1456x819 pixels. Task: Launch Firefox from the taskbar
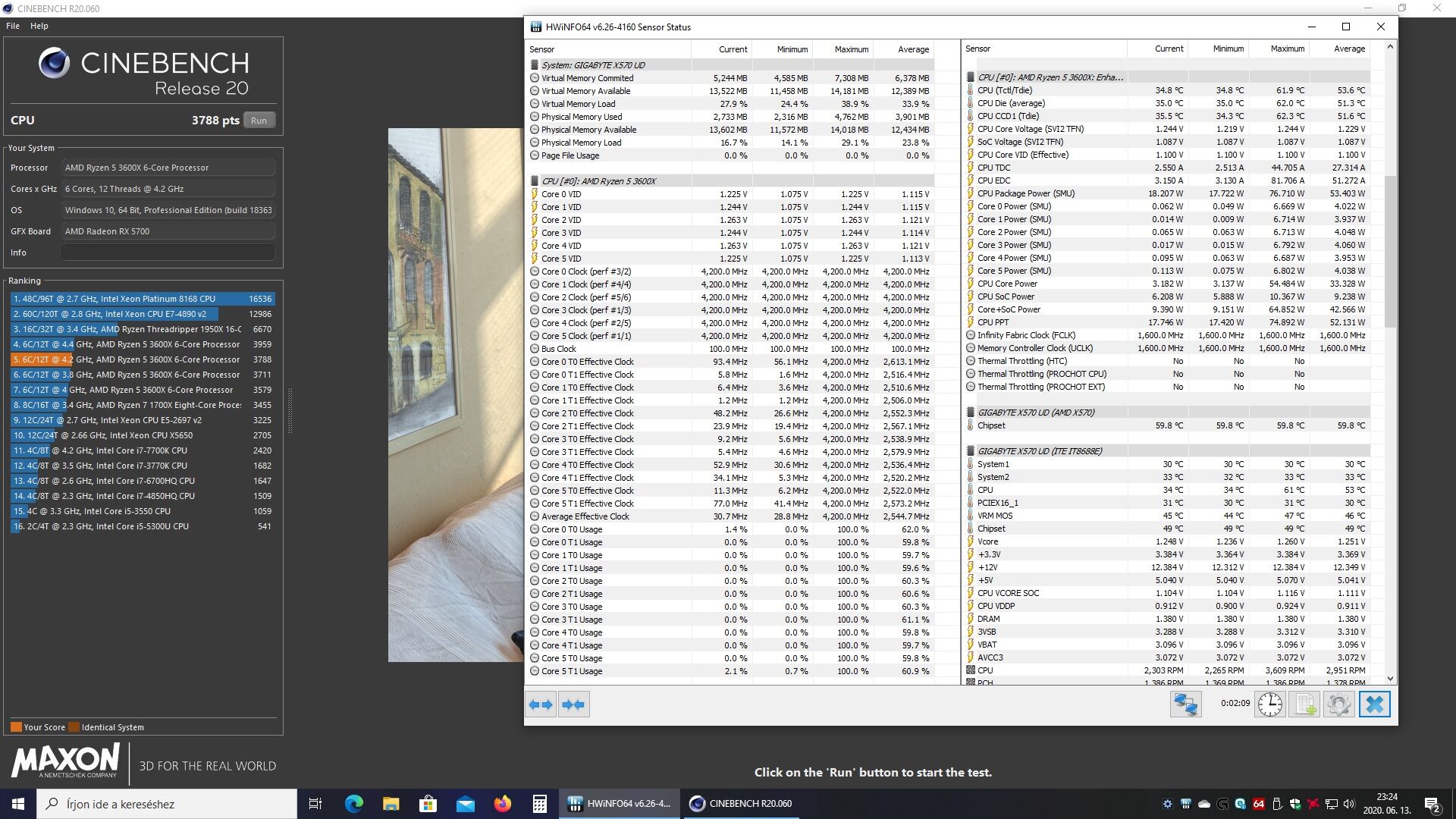(502, 804)
